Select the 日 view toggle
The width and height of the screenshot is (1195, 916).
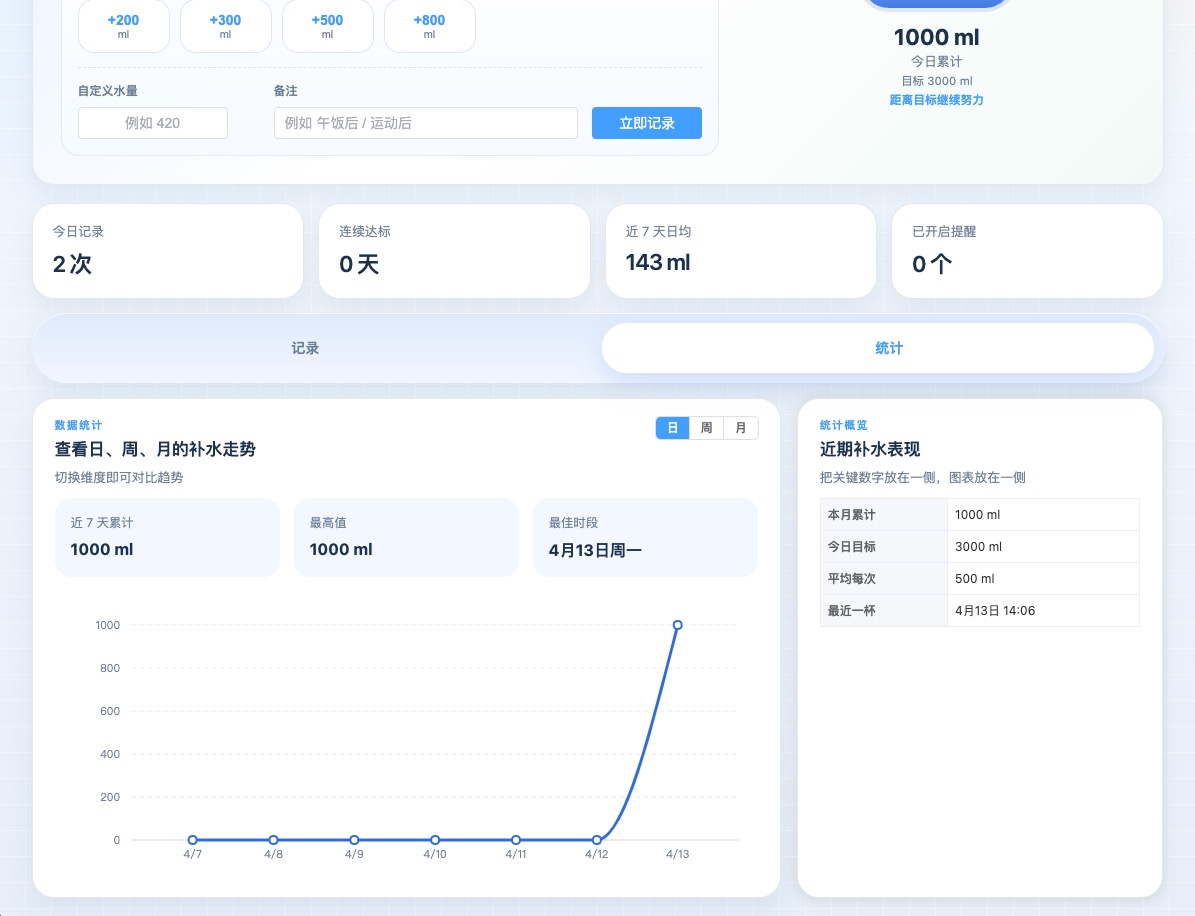click(672, 428)
